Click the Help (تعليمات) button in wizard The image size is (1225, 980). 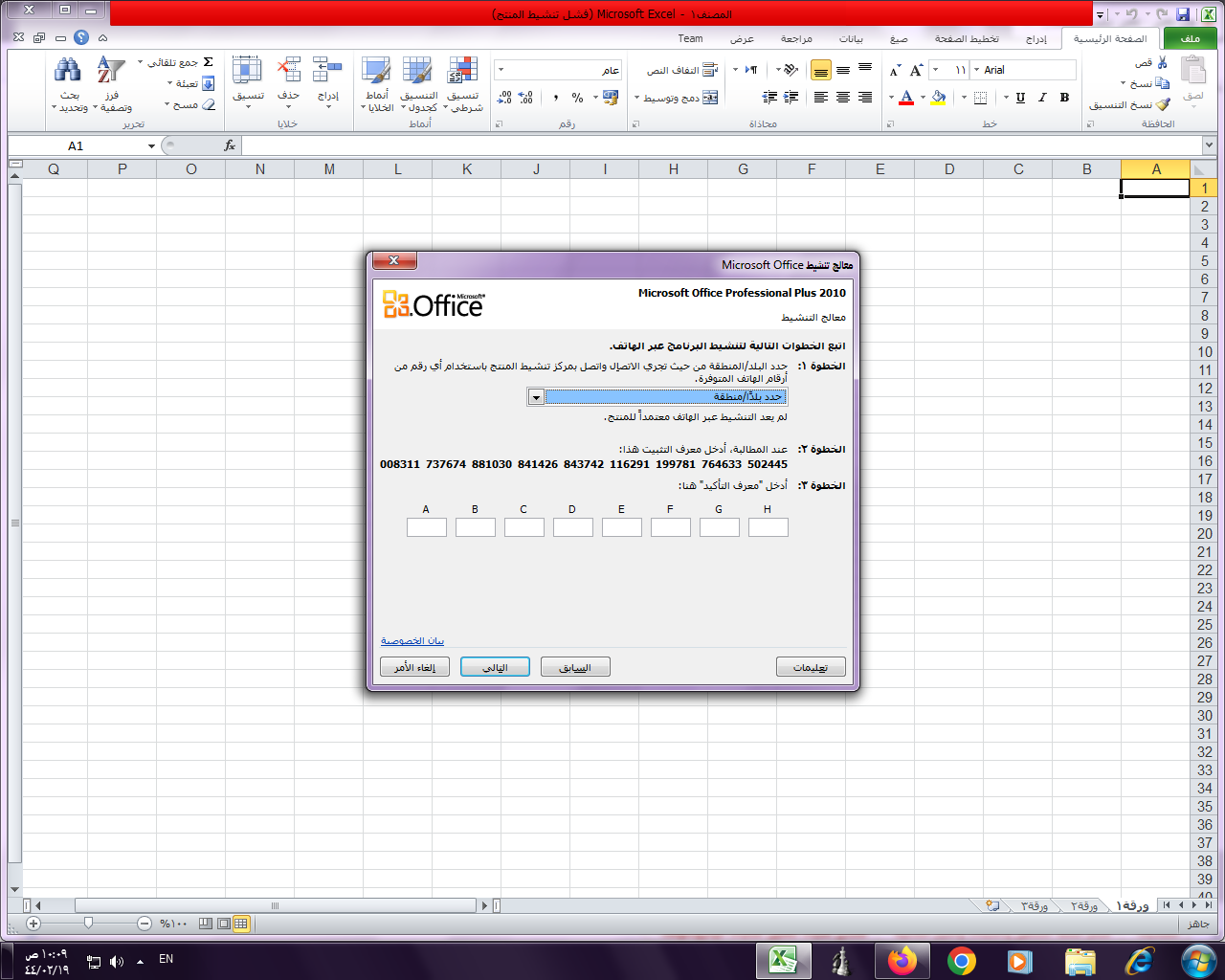(x=811, y=667)
